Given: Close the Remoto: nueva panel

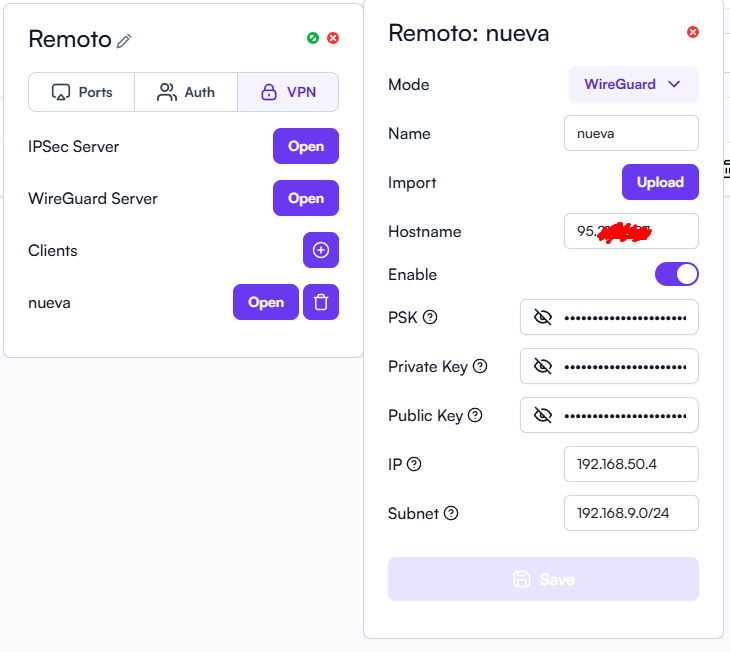Looking at the screenshot, I should [693, 32].
